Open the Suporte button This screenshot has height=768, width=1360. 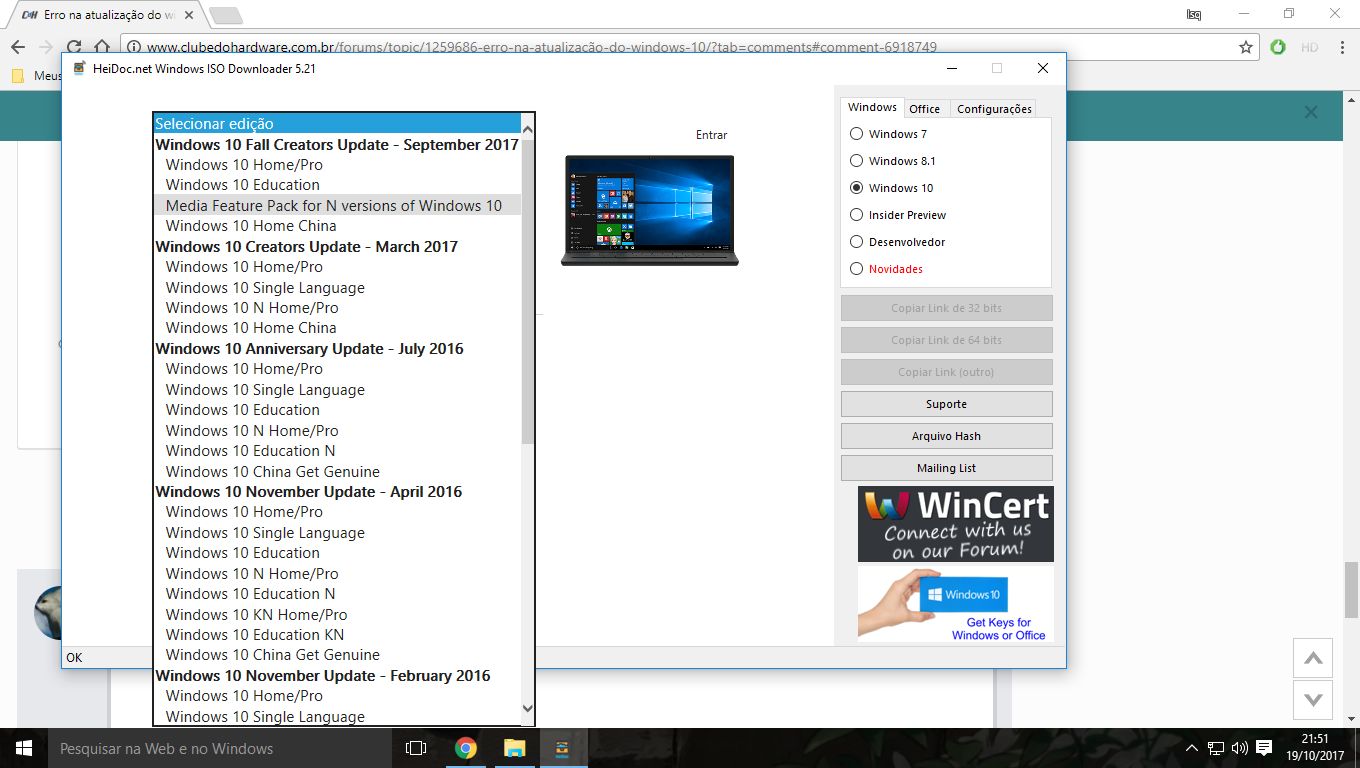point(946,404)
